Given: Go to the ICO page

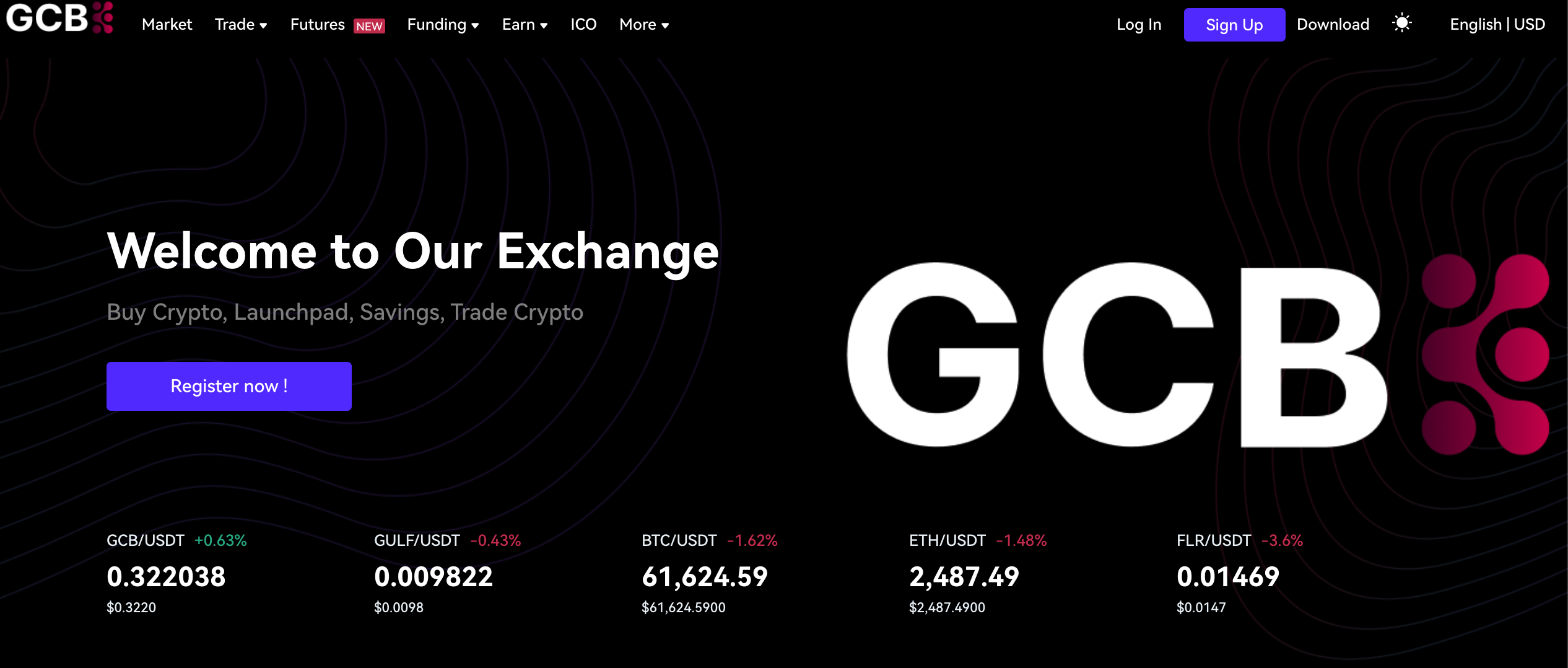Looking at the screenshot, I should (x=583, y=25).
